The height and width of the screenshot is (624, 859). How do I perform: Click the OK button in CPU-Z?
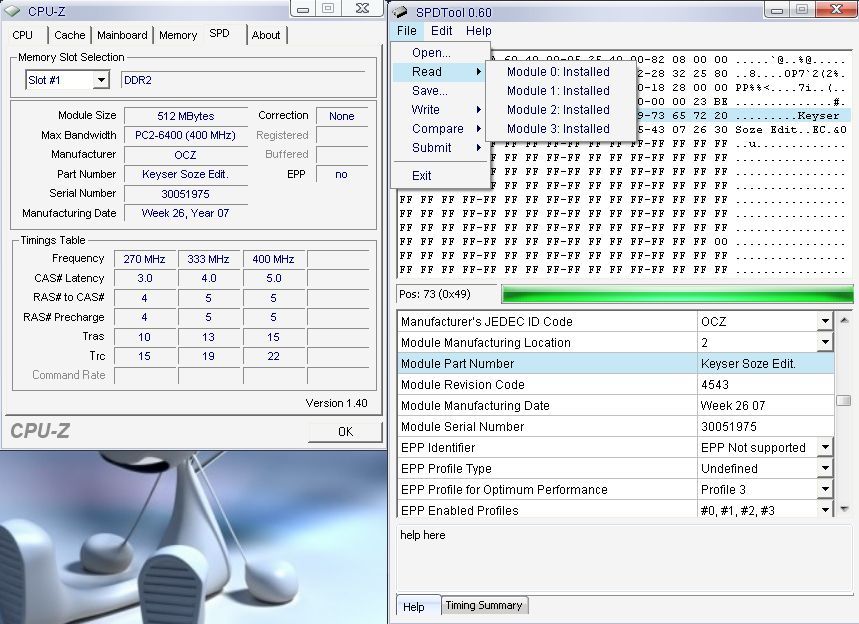click(345, 432)
